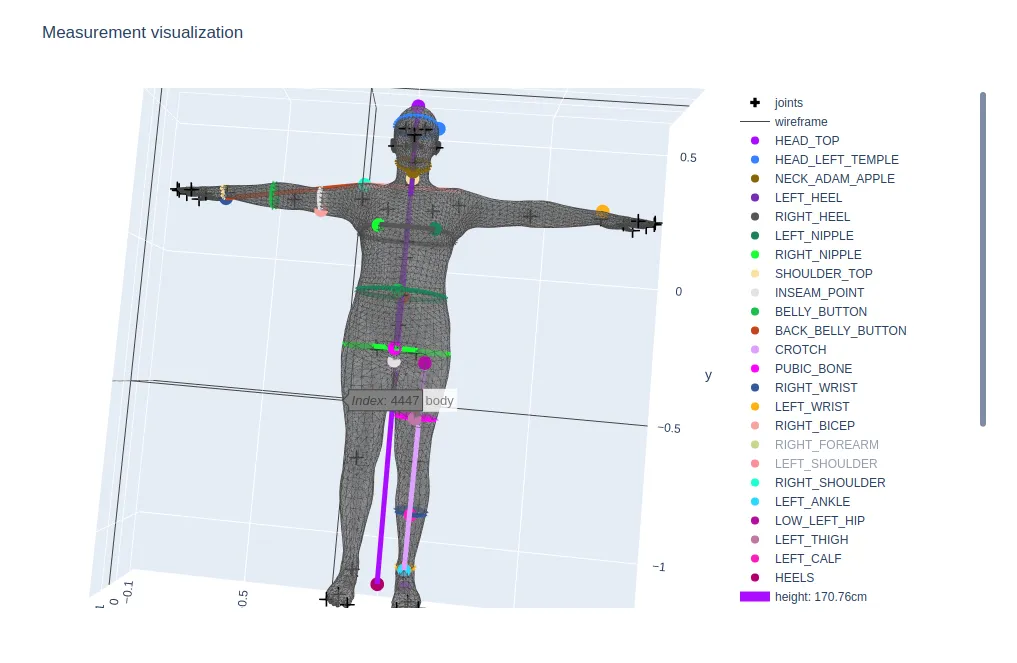The width and height of the screenshot is (1017, 663).
Task: Hide RIGHT_WRIST legend entry
Action: [x=816, y=387]
